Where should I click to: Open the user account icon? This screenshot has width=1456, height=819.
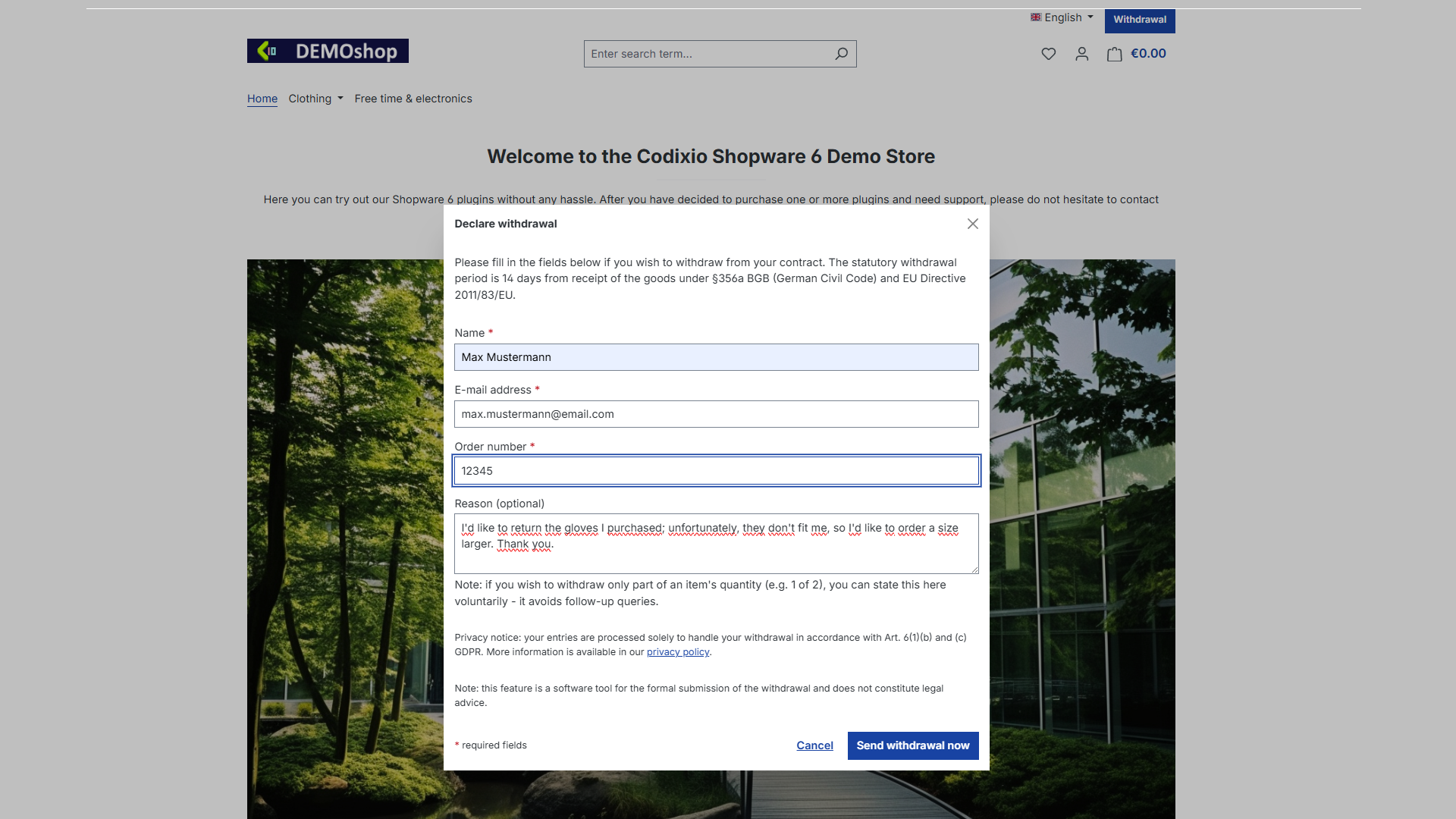pos(1082,54)
